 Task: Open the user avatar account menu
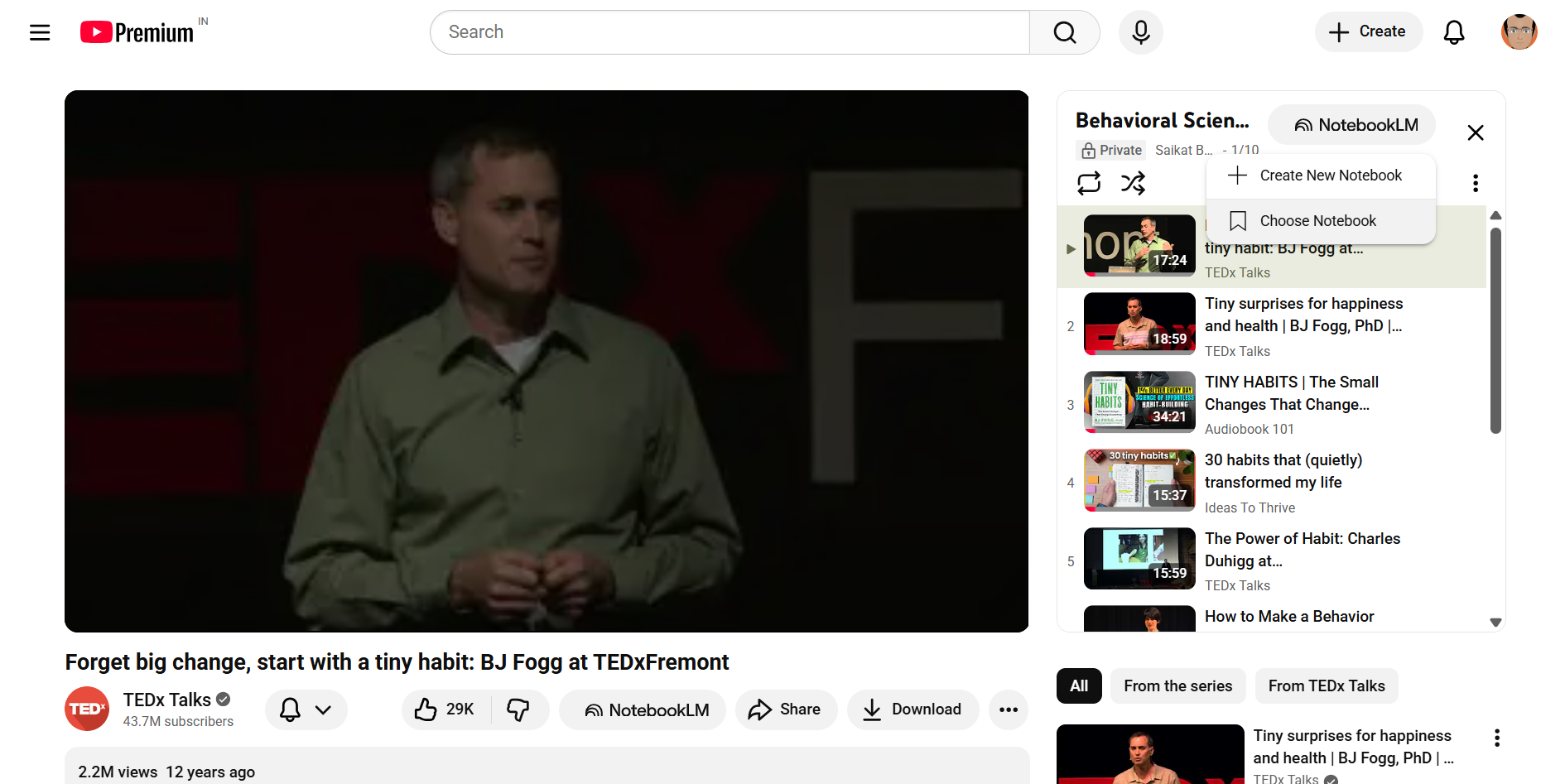[x=1519, y=32]
